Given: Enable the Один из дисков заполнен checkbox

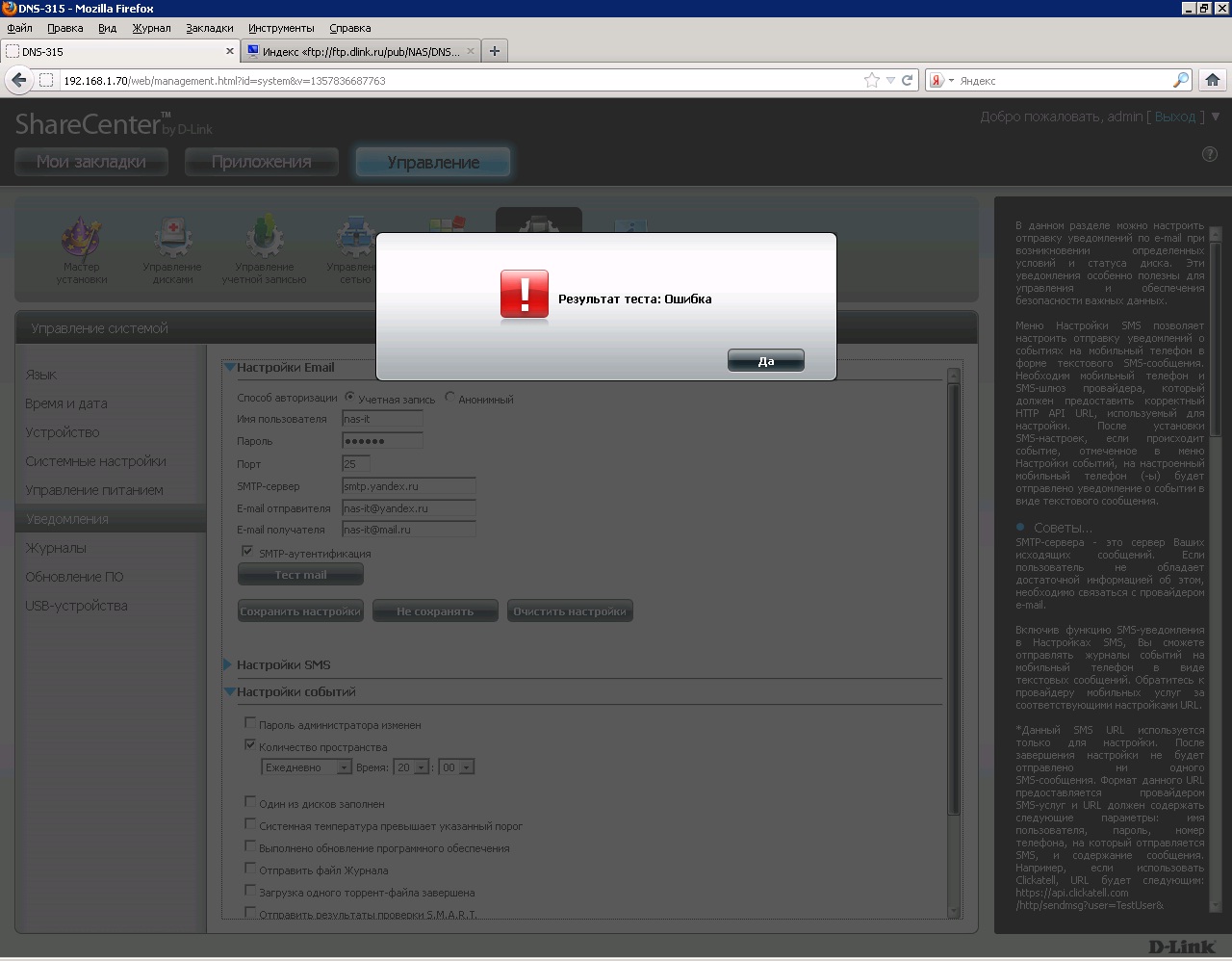Looking at the screenshot, I should coord(250,801).
